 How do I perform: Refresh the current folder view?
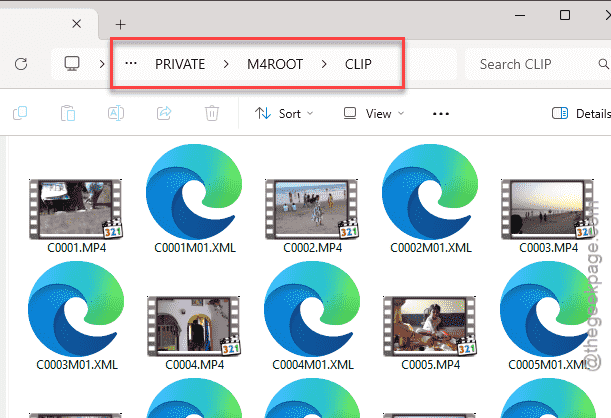(21, 64)
